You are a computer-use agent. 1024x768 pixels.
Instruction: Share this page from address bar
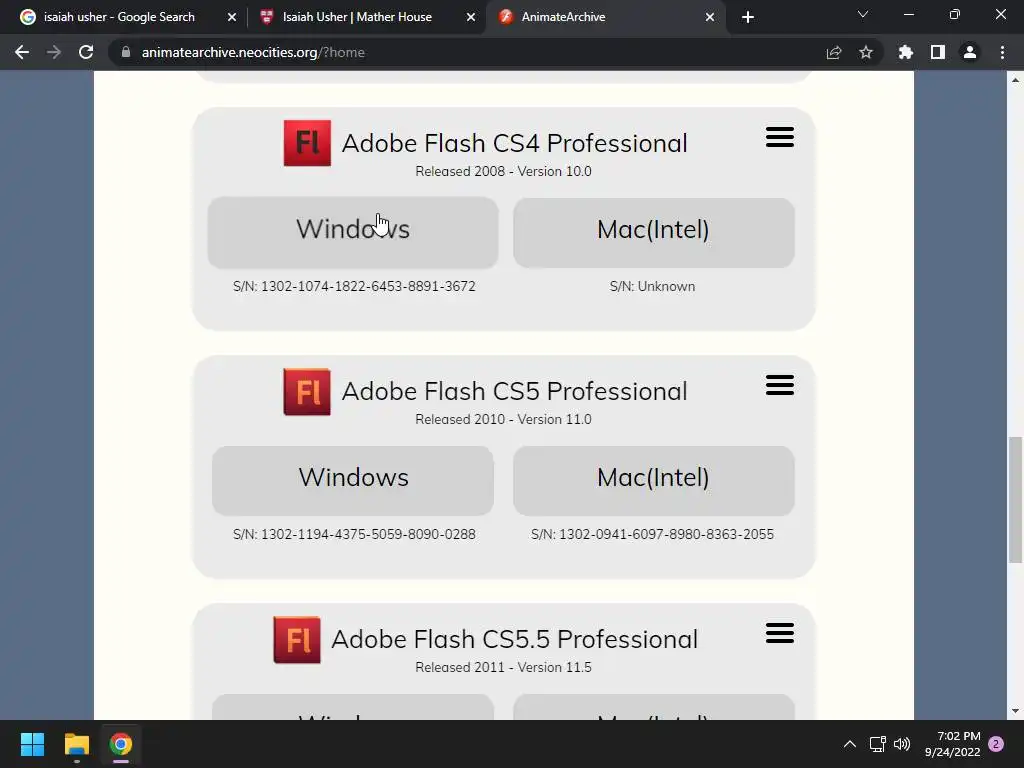click(834, 52)
